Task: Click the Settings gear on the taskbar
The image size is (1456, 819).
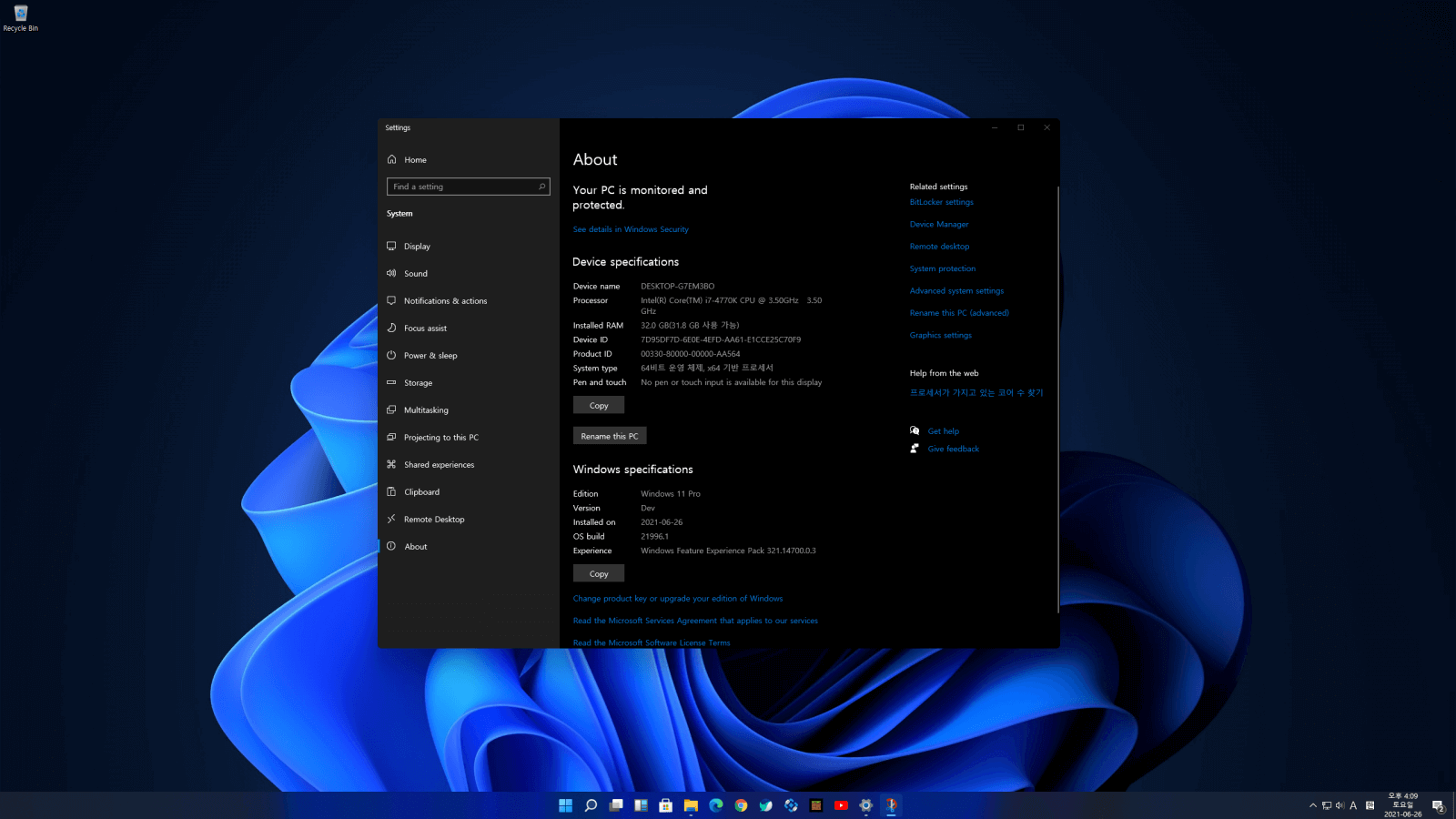Action: 866,805
